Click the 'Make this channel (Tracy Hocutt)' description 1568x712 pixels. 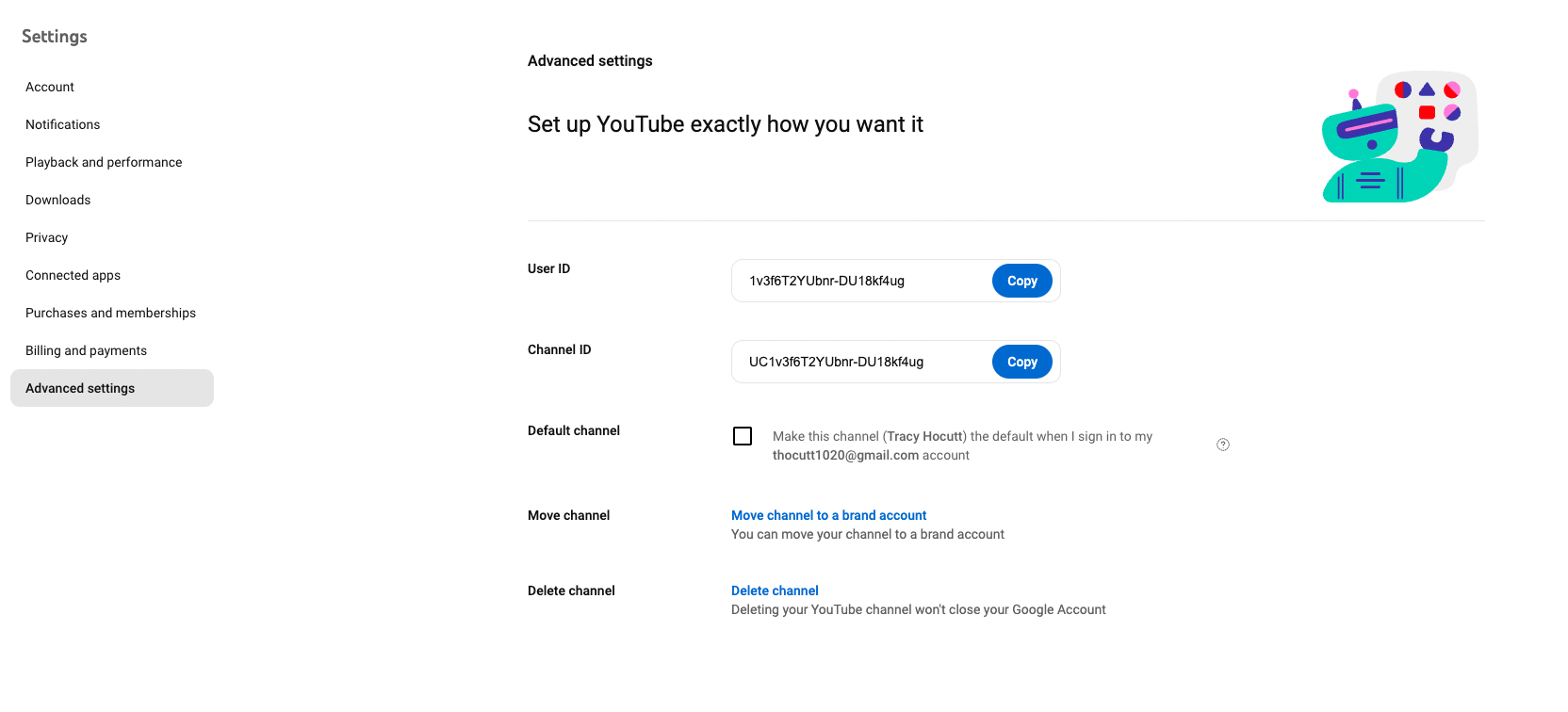point(962,445)
